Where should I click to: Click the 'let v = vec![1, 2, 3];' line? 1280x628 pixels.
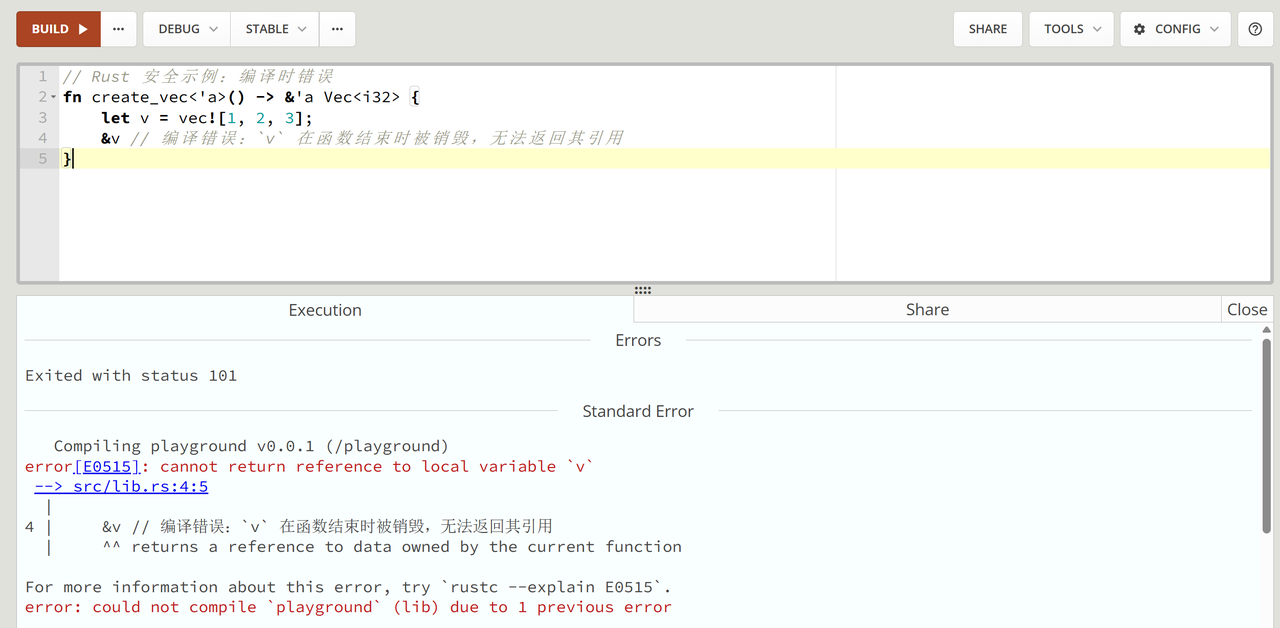pyautogui.click(x=207, y=118)
